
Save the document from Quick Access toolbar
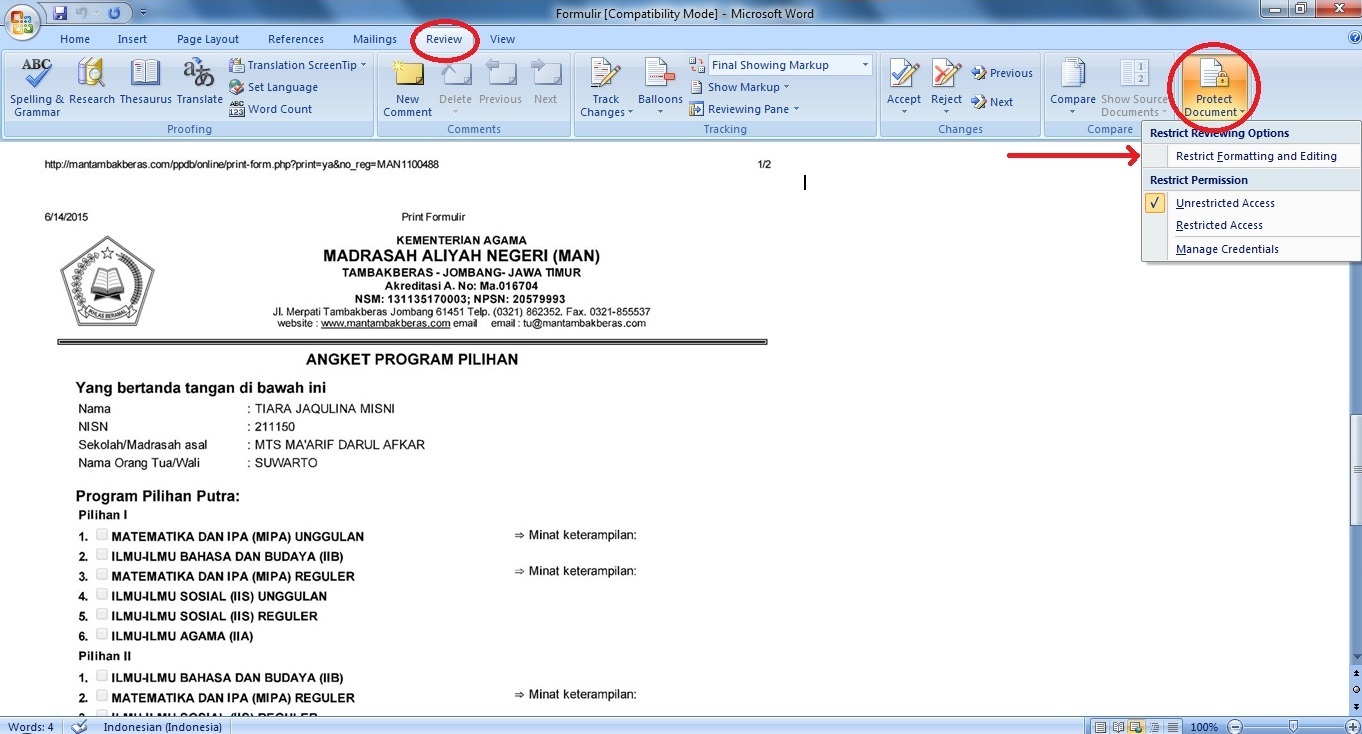coord(60,13)
